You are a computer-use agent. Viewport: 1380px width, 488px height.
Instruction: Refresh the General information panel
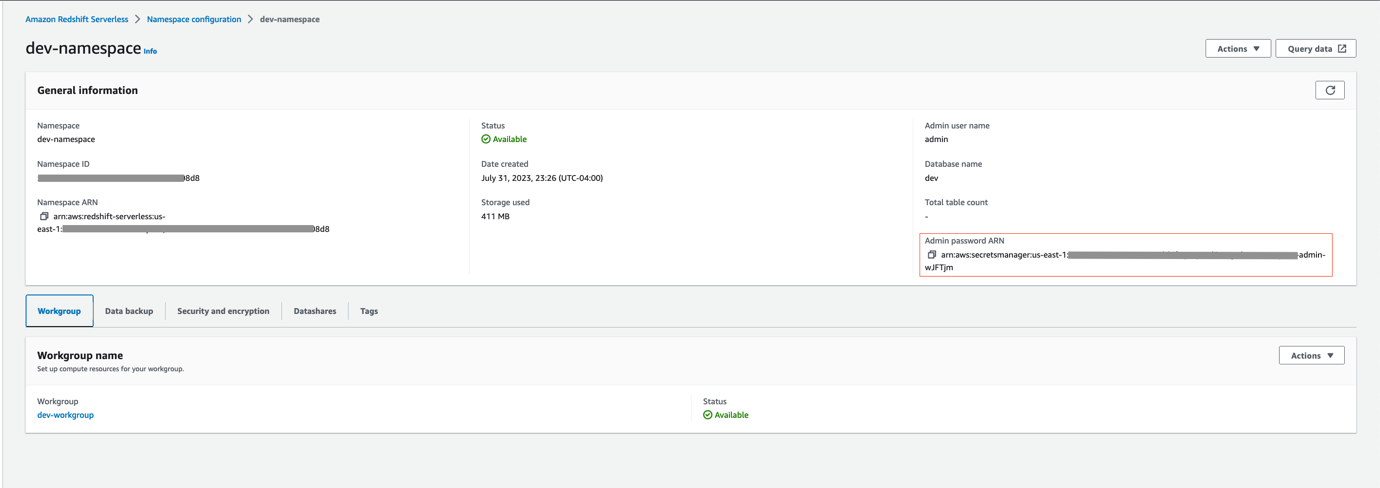tap(1330, 90)
